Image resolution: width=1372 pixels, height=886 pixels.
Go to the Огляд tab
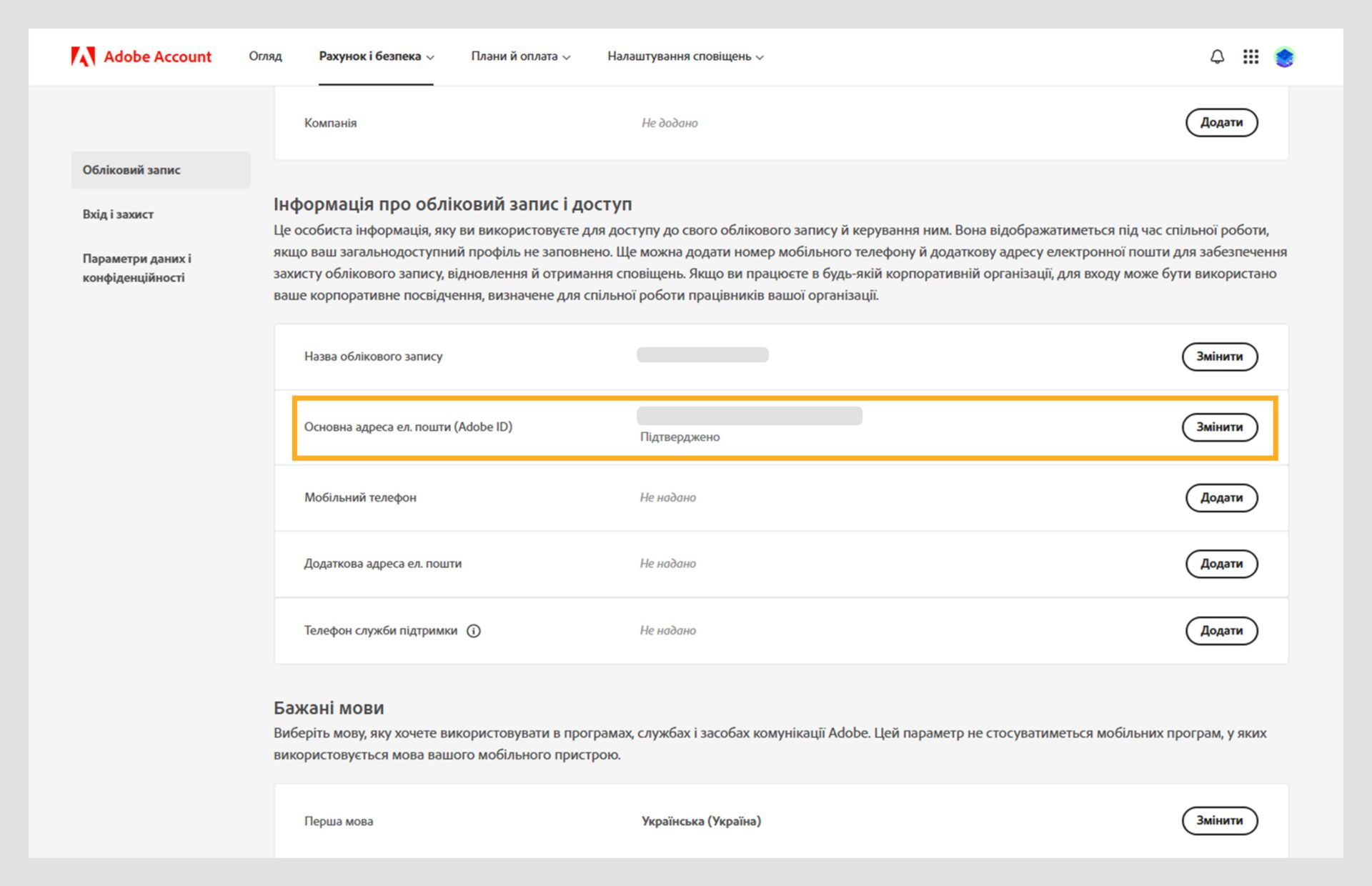[x=265, y=56]
